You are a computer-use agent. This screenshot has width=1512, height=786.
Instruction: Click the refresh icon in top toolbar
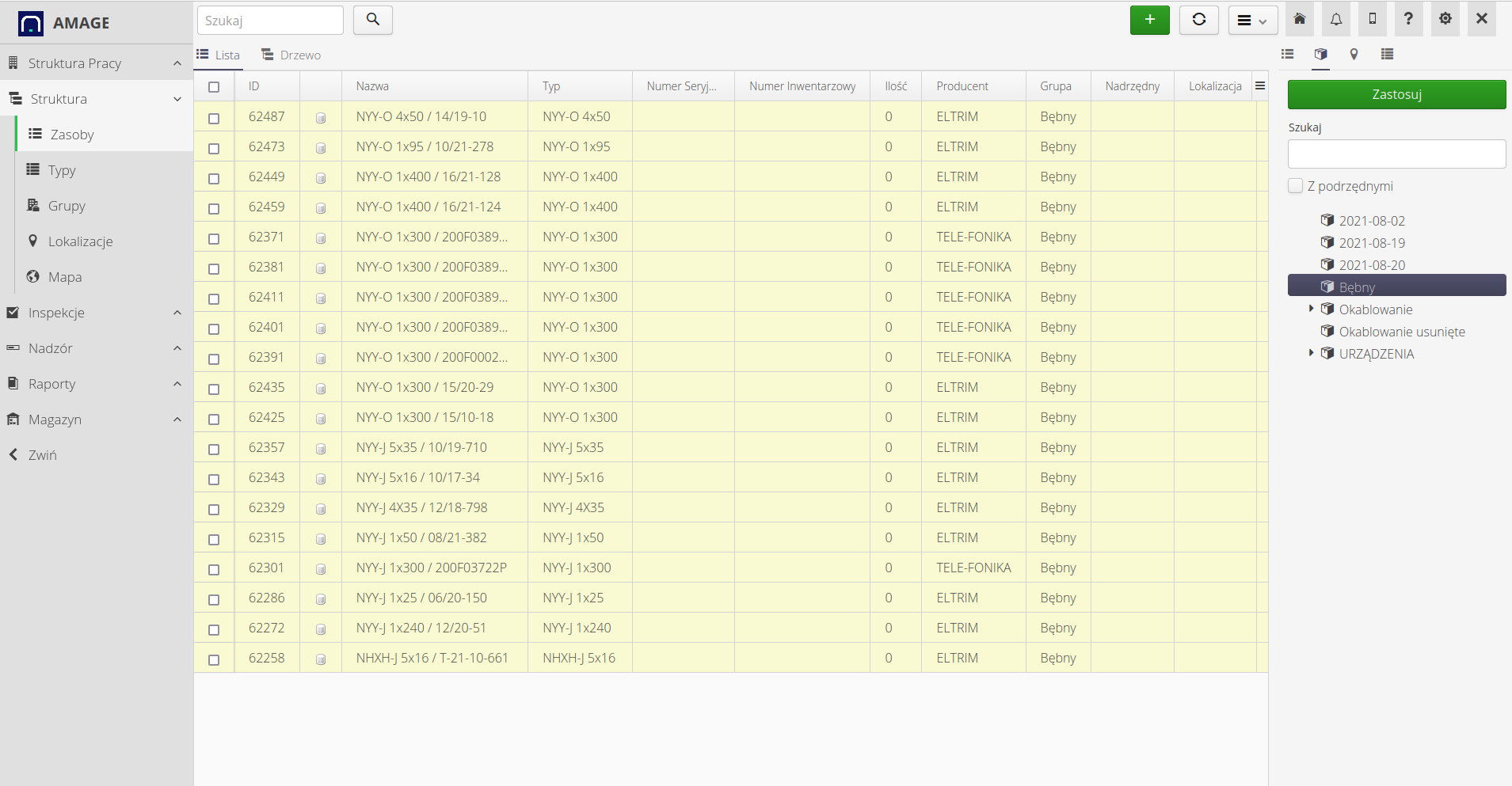[x=1198, y=20]
